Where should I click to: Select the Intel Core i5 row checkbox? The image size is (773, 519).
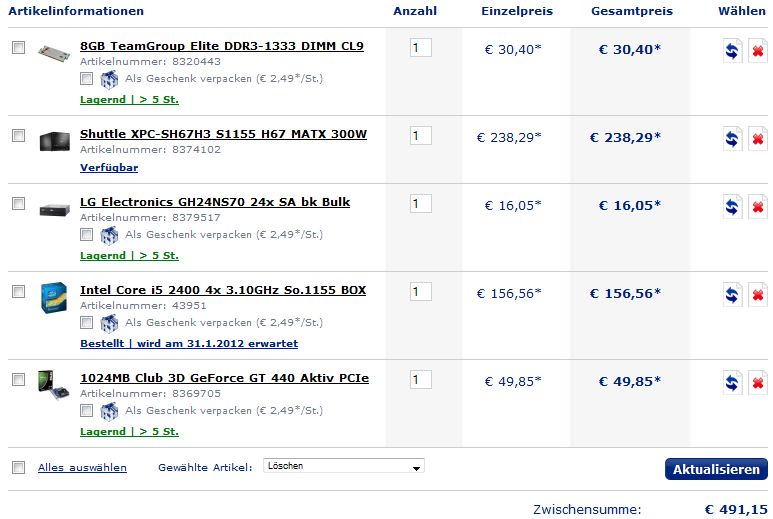point(19,291)
